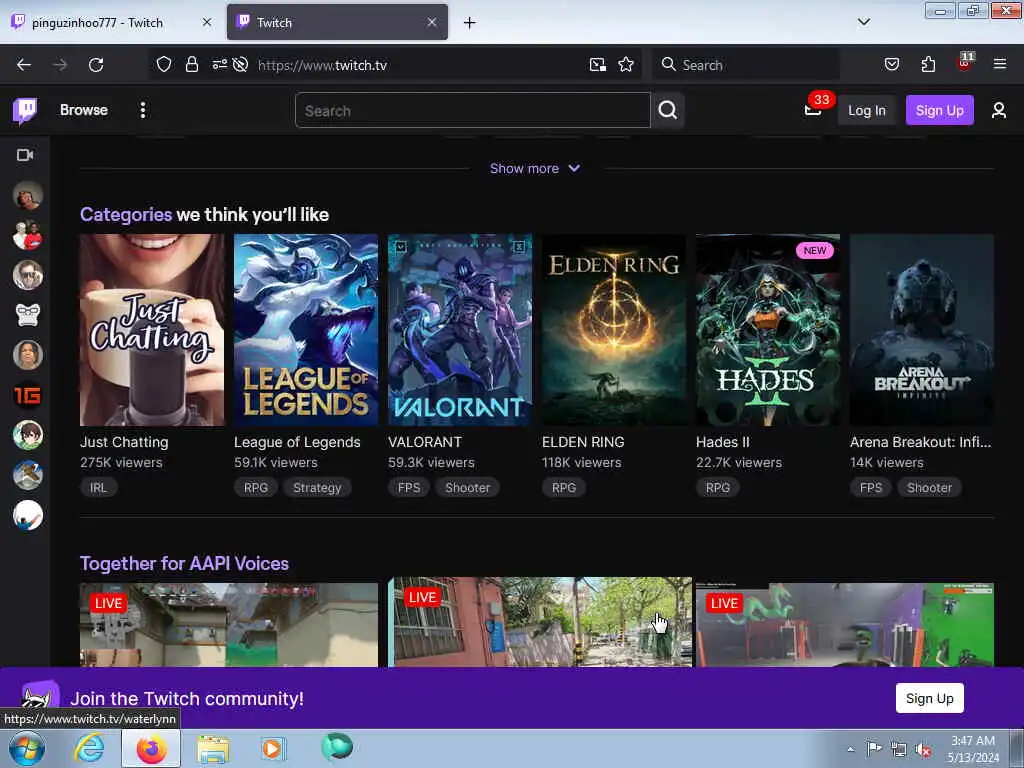Image resolution: width=1024 pixels, height=768 pixels.
Task: Switch to the pinguzinhoo777 - Twitch tab
Action: click(x=98, y=23)
